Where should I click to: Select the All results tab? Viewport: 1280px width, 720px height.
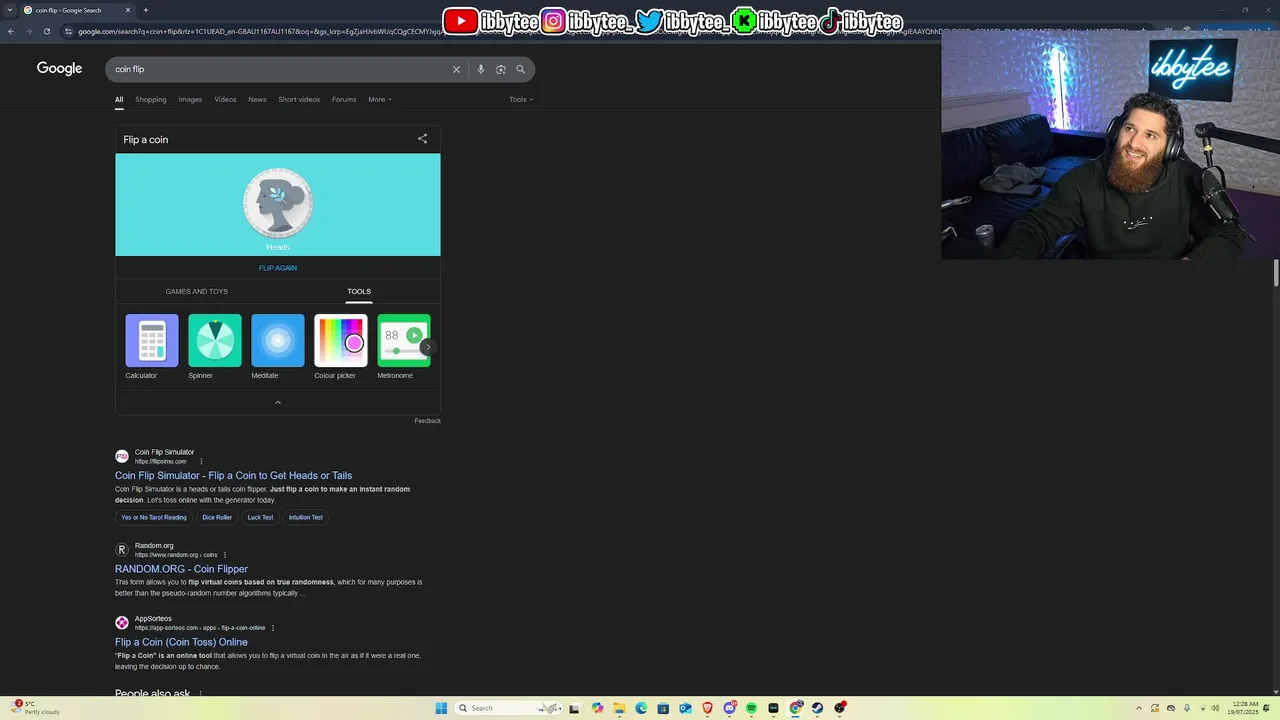119,99
